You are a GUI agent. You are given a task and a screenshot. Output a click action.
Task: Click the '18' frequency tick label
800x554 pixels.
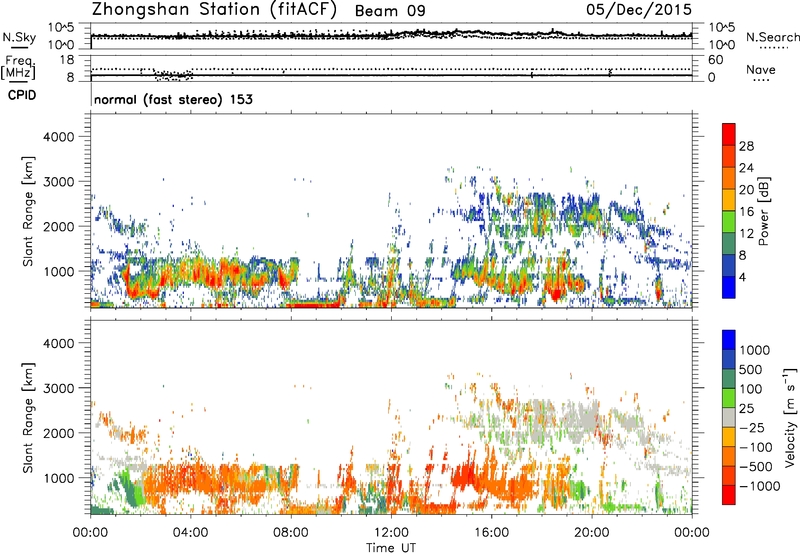(x=67, y=60)
